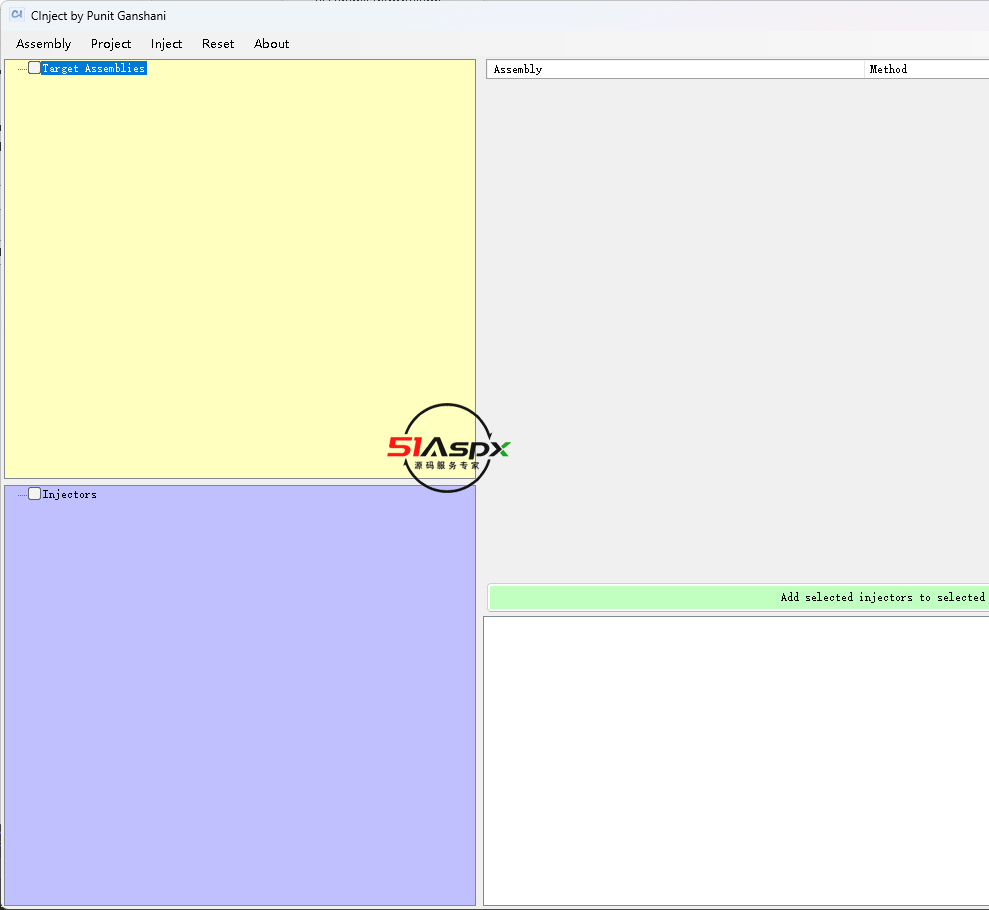989x910 pixels.
Task: Click the Add selected injectors button
Action: point(739,597)
